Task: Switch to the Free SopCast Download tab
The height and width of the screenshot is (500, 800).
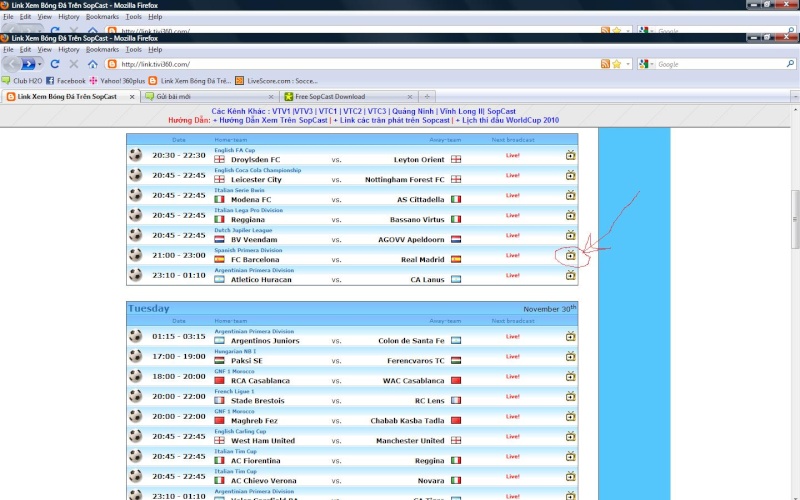Action: coord(348,96)
